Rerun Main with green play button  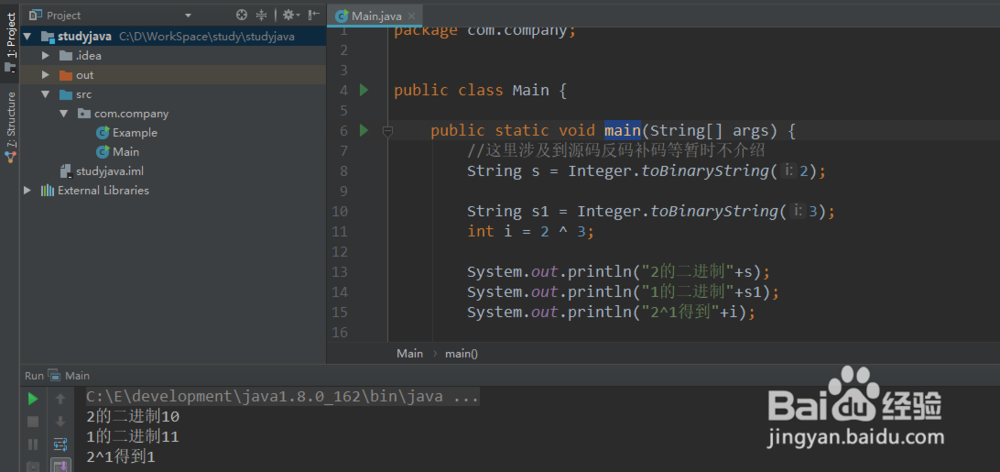tap(33, 399)
